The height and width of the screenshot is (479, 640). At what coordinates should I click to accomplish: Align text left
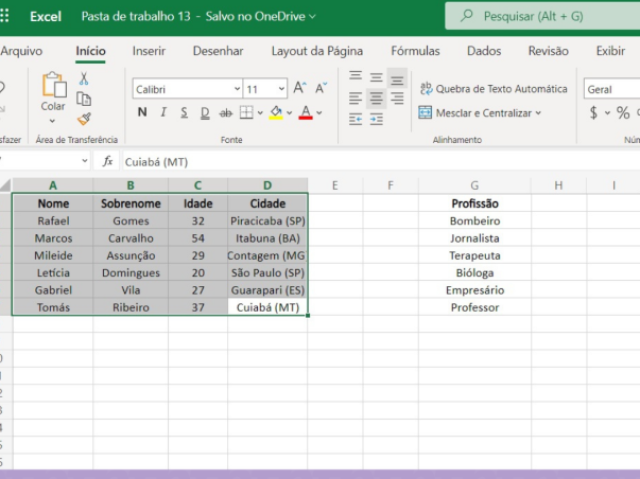[x=356, y=98]
